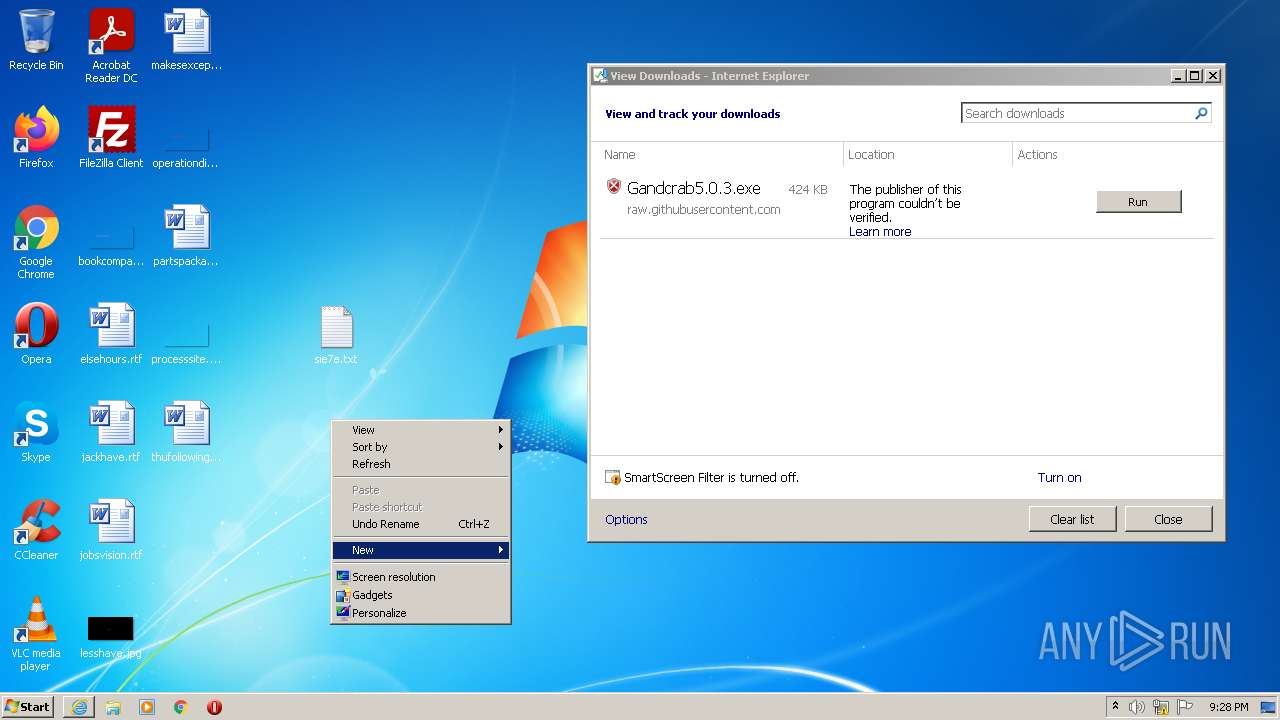Select sie7a.txt text file icon
This screenshot has width=1280, height=720.
pyautogui.click(x=336, y=334)
